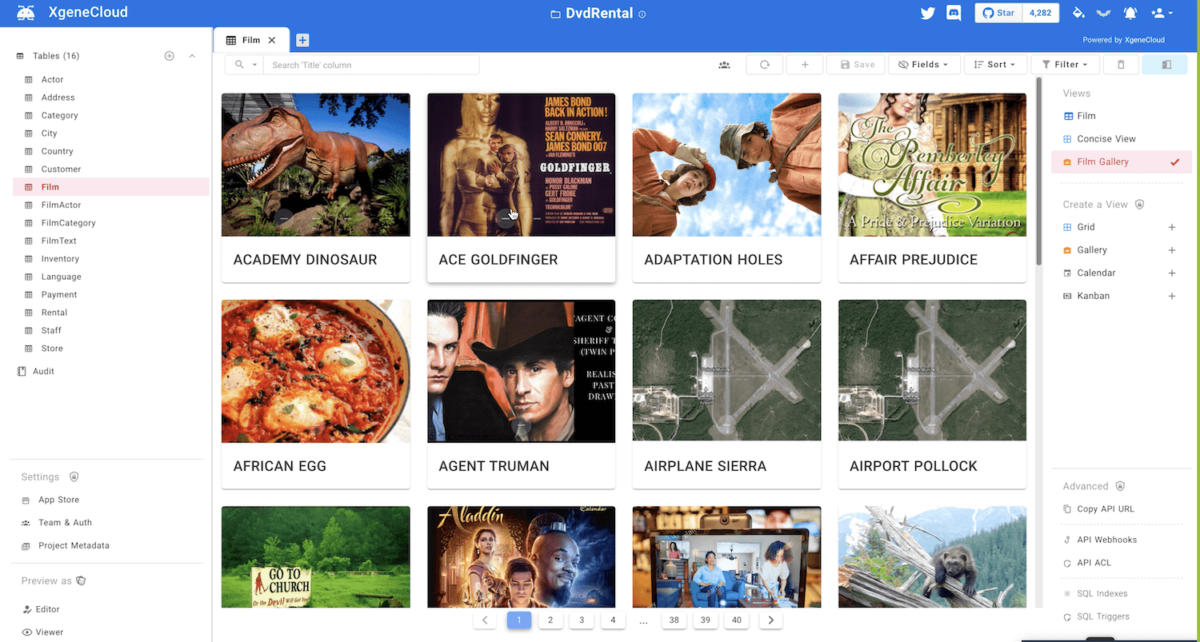The width and height of the screenshot is (1200, 642).
Task: Open the search column dropdown arrow
Action: coord(255,65)
